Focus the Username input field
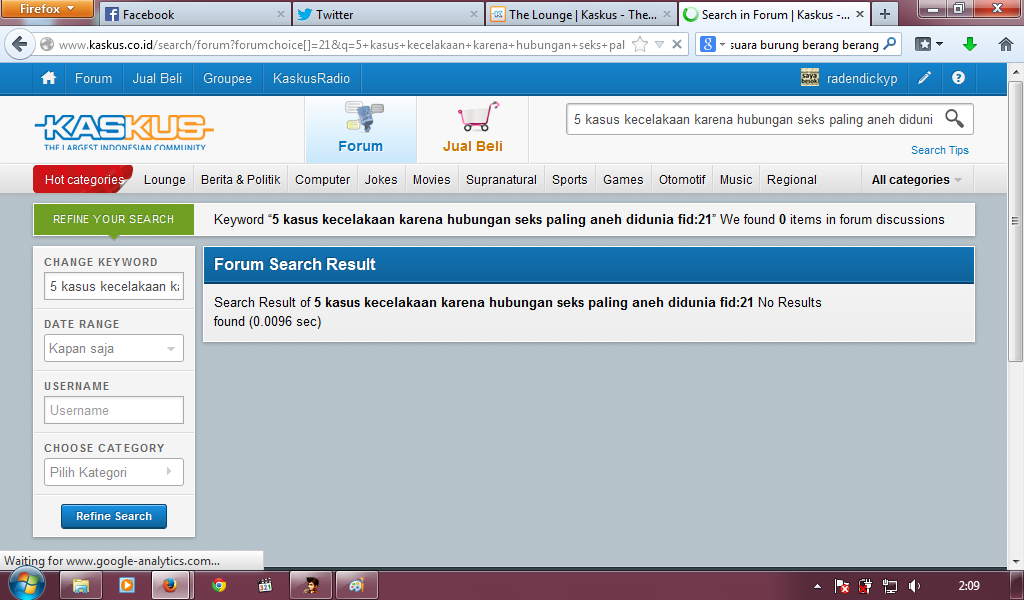 (x=114, y=410)
